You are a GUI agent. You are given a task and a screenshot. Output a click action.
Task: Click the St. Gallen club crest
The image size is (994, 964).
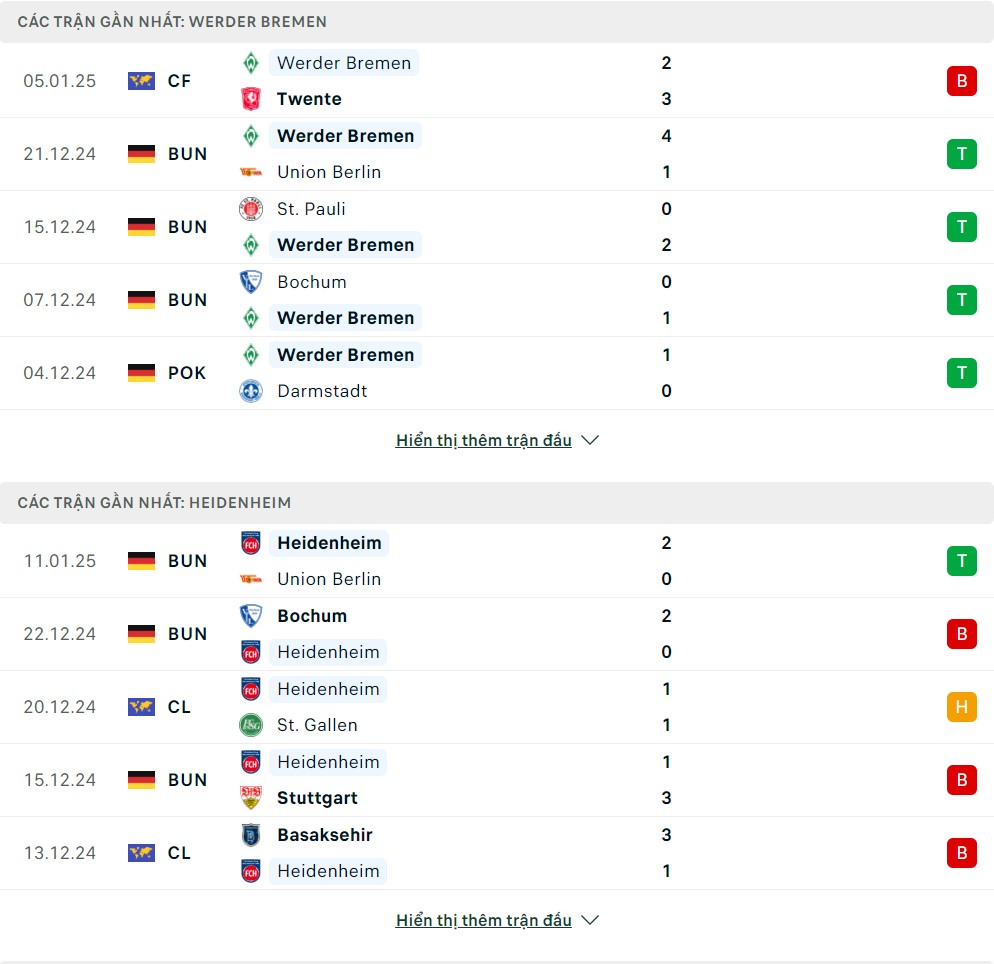pos(251,725)
